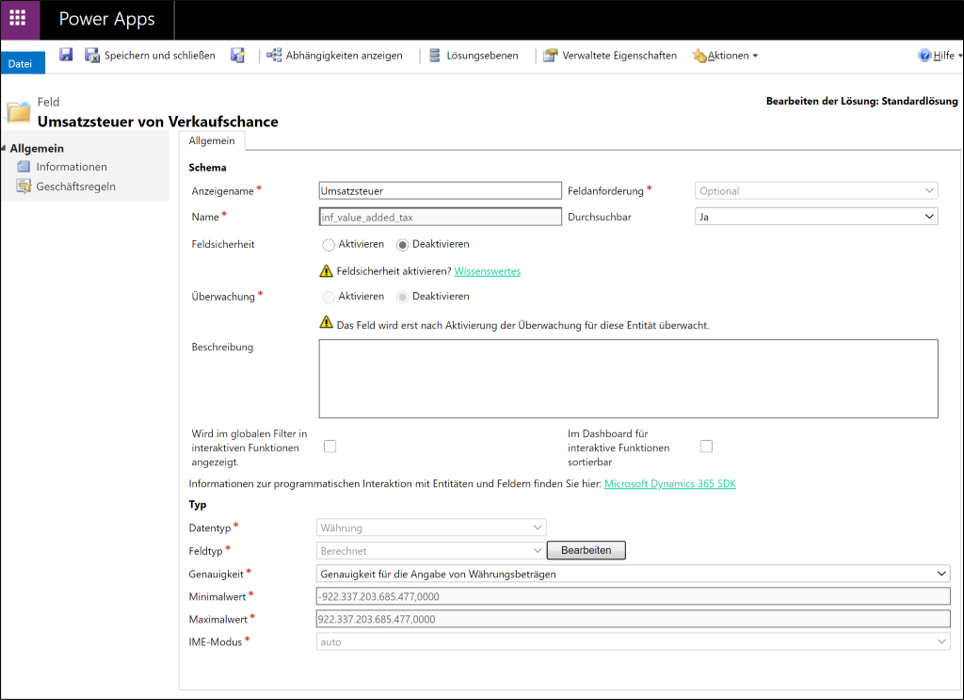Select Informationen in the sidebar
The image size is (964, 700).
[71, 167]
